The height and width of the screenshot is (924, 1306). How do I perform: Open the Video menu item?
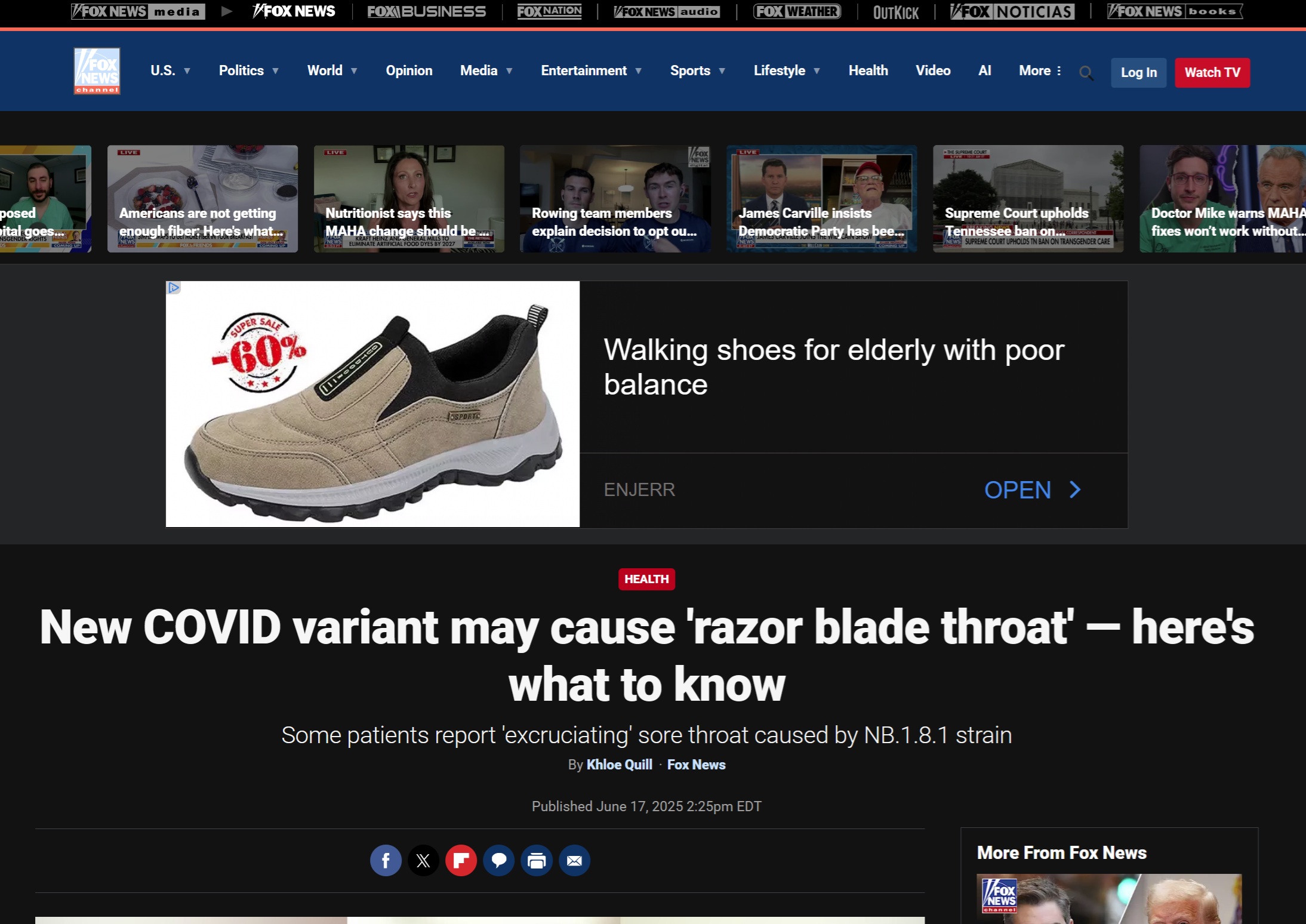[933, 71]
